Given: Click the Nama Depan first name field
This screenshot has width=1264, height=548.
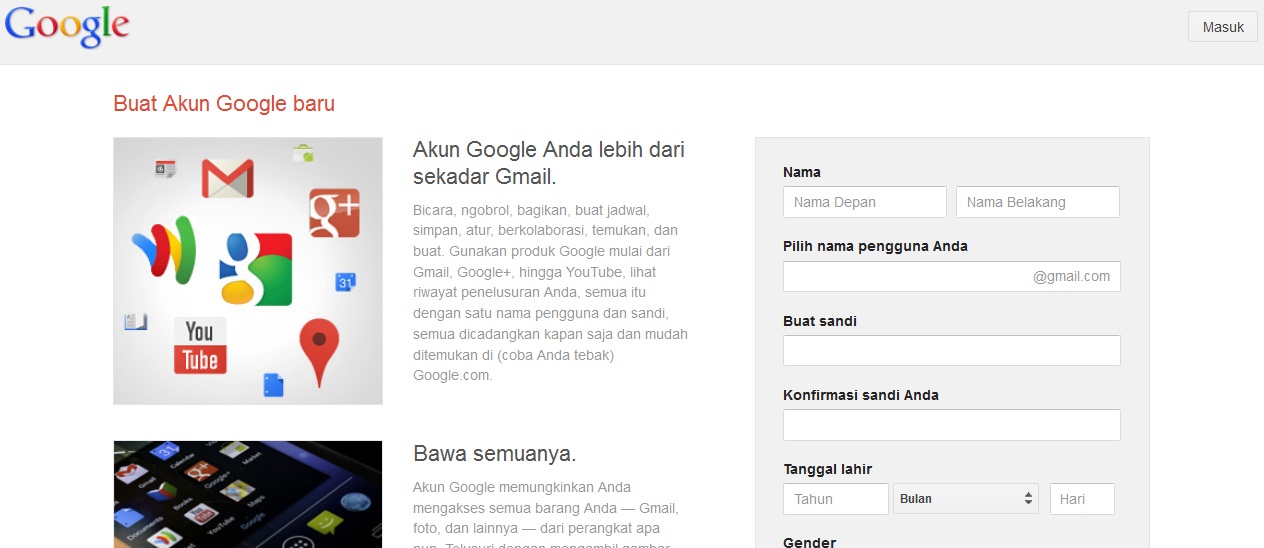Looking at the screenshot, I should point(865,202).
